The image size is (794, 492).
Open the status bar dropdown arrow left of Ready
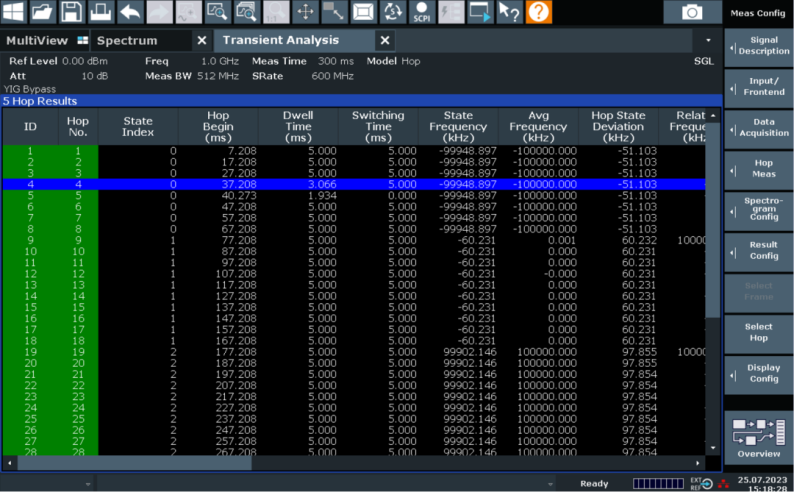click(x=550, y=484)
